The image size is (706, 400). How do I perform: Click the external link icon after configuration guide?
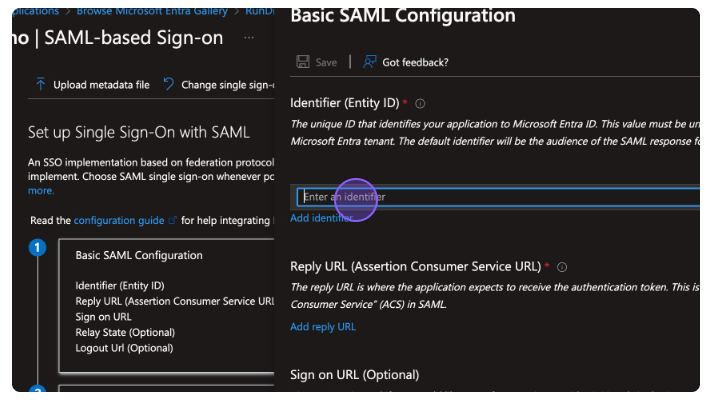(172, 220)
